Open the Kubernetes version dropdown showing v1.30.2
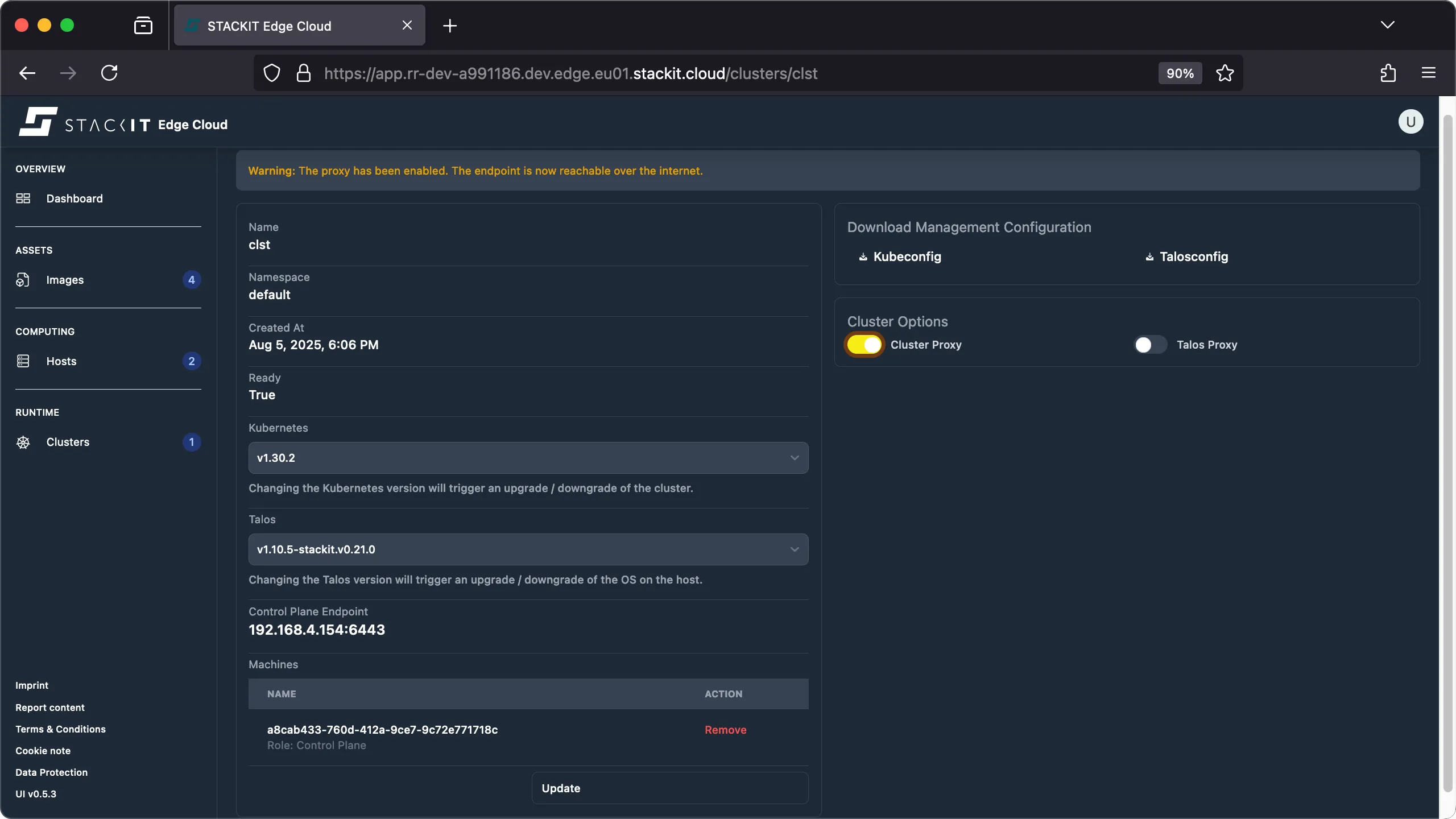This screenshot has height=819, width=1456. click(x=527, y=457)
